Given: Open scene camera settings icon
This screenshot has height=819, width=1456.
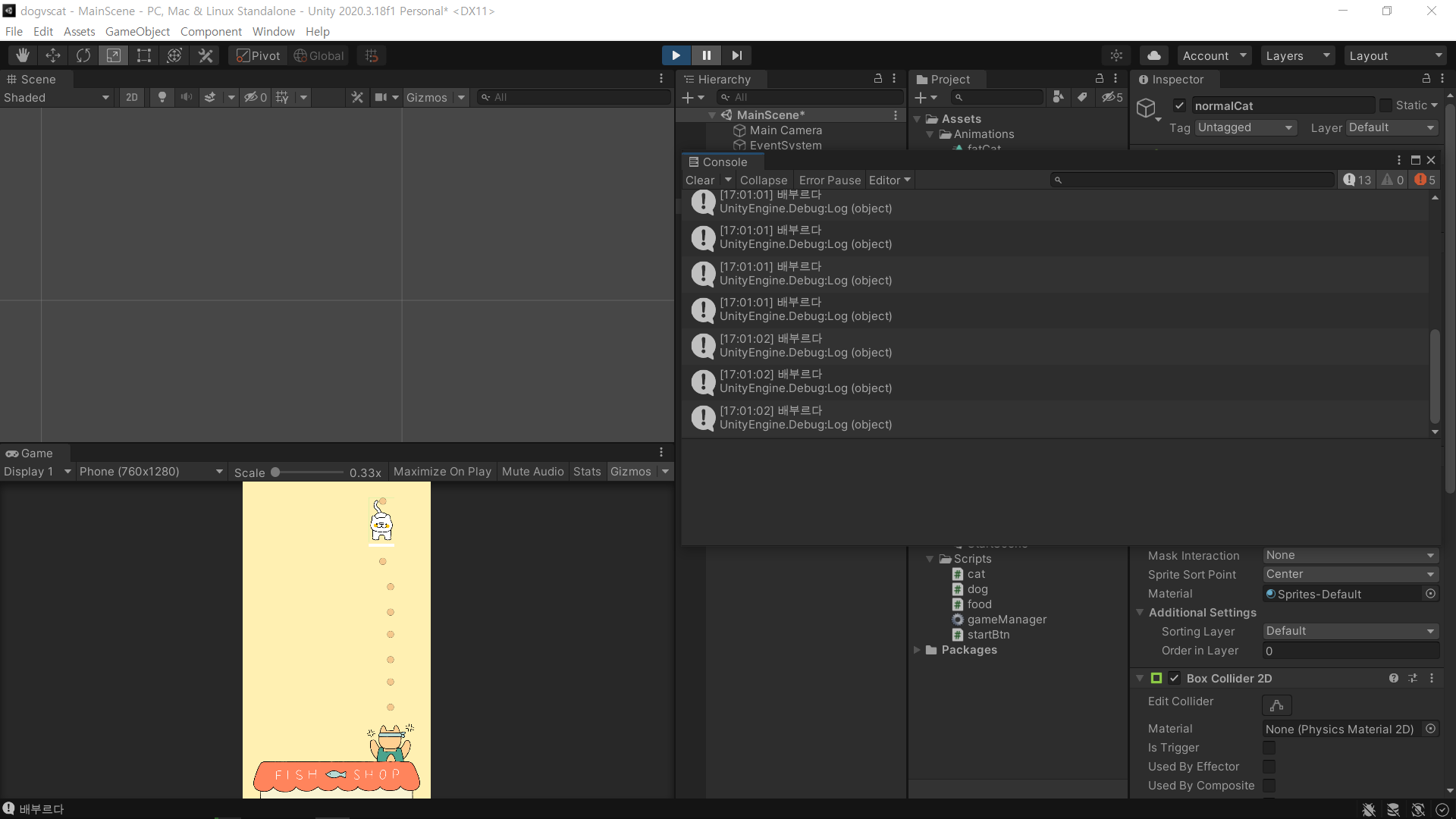Looking at the screenshot, I should pos(381,97).
